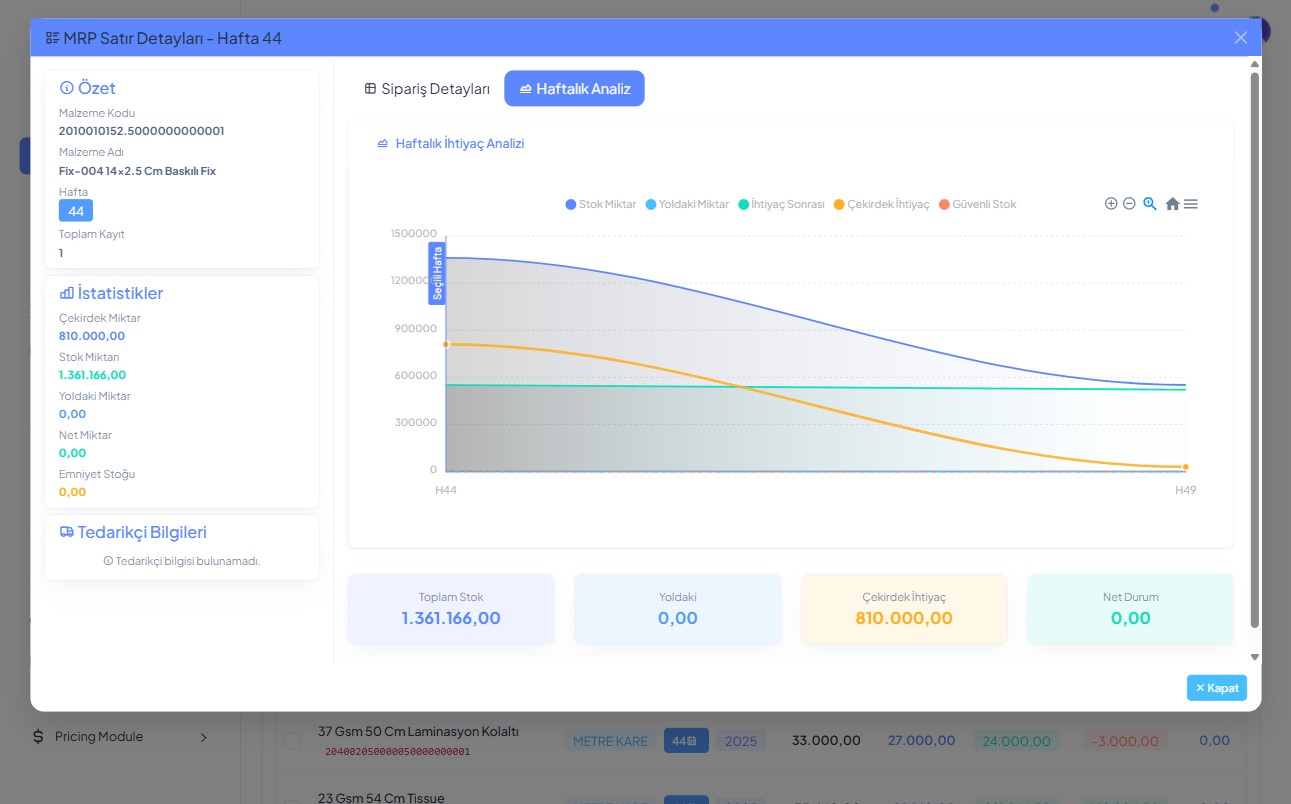Activate the chart selection zoom tool

click(x=1150, y=204)
